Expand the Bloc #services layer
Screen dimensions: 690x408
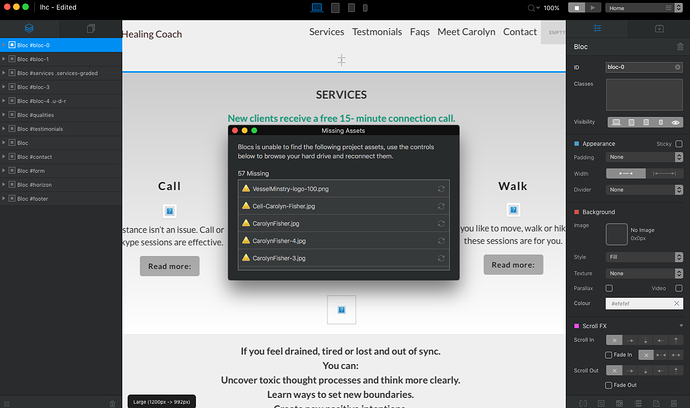(x=5, y=73)
